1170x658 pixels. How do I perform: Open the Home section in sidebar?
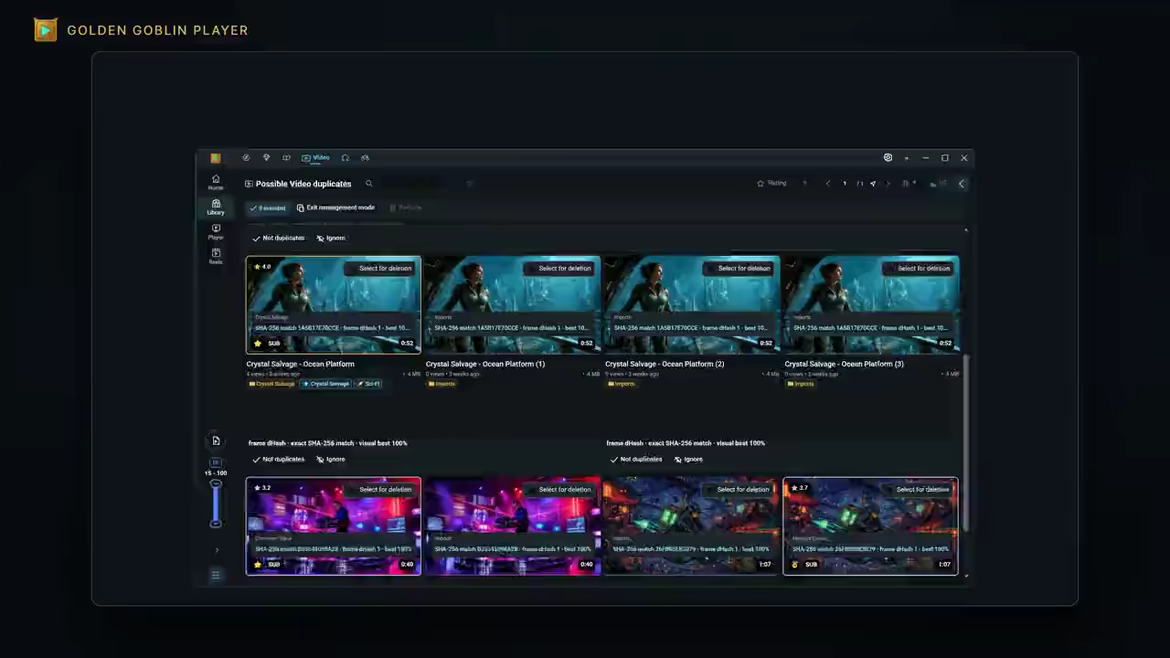216,182
